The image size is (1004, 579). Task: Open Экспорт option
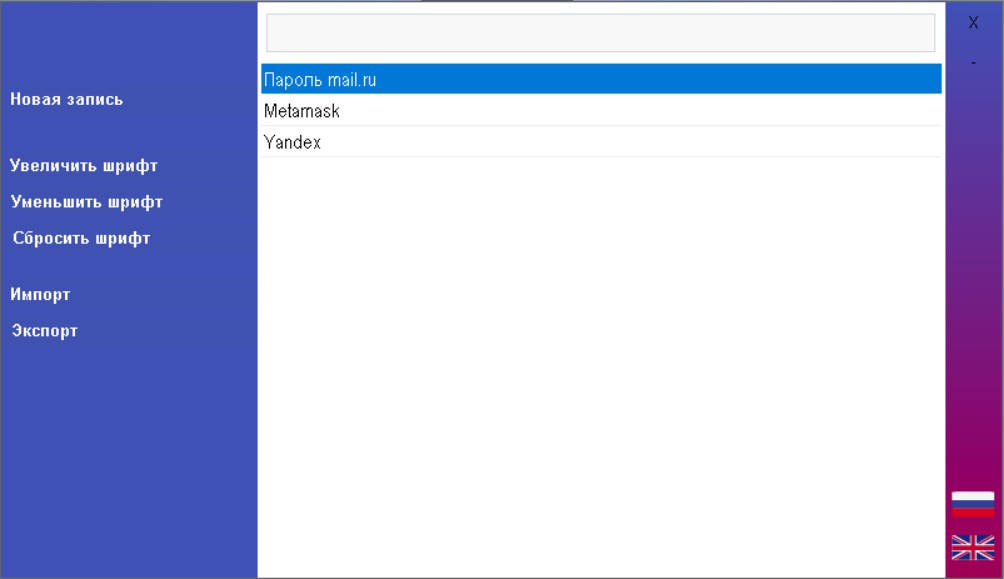[45, 330]
